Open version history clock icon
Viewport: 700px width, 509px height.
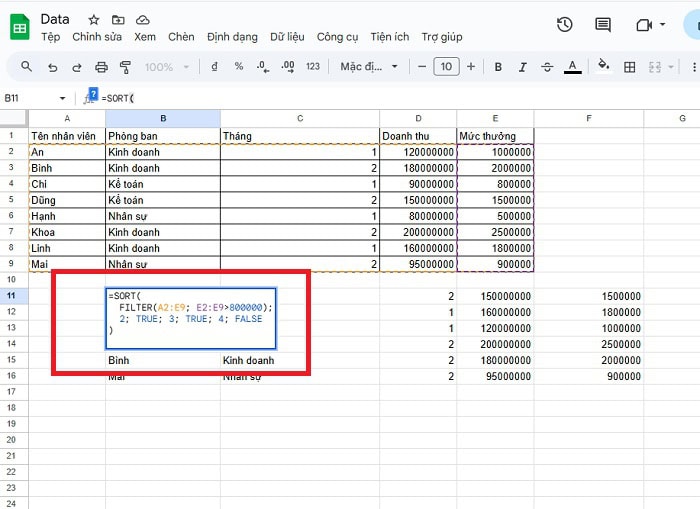(565, 25)
